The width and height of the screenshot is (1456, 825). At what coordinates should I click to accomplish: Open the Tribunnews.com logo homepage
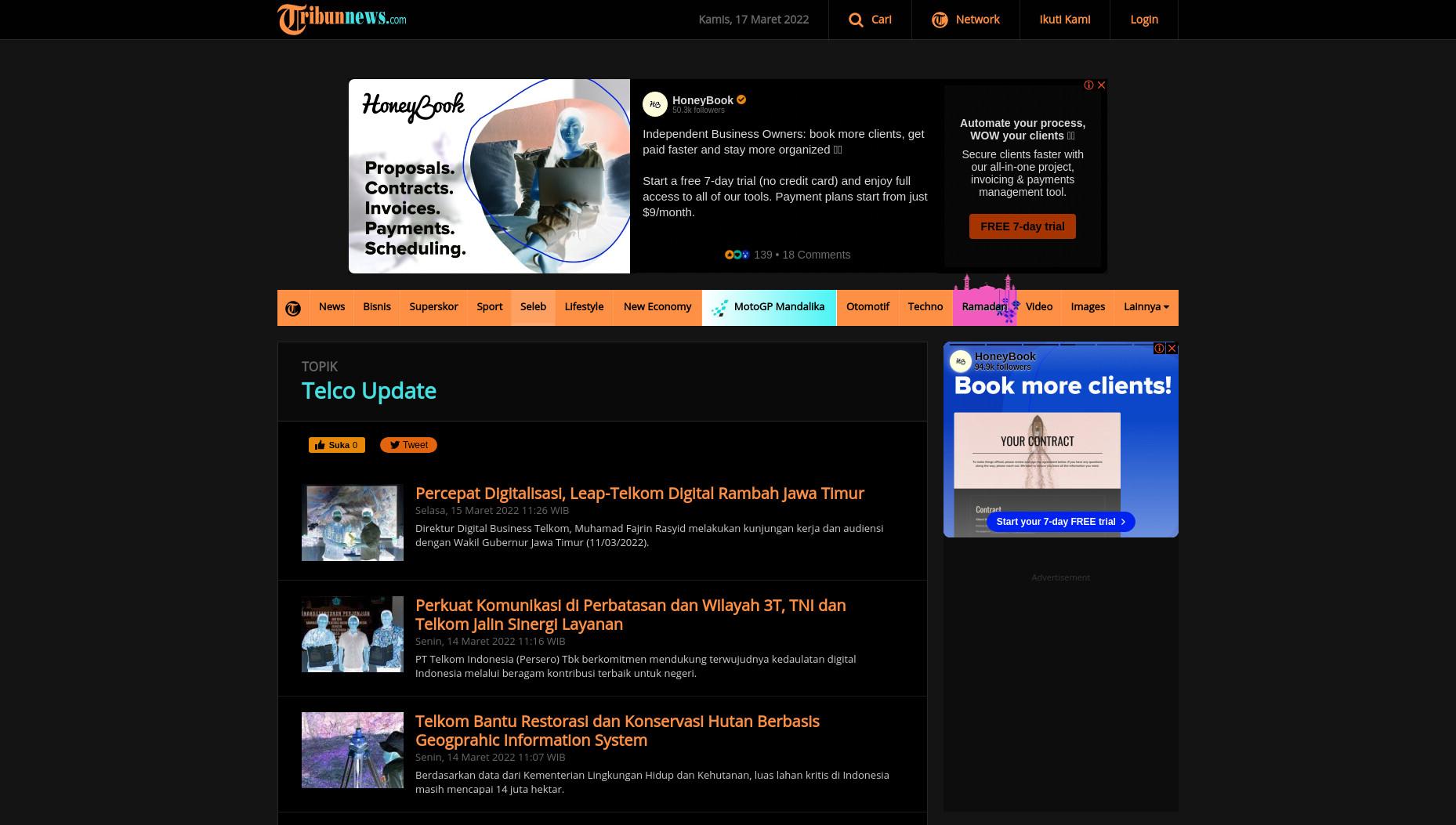[x=342, y=19]
